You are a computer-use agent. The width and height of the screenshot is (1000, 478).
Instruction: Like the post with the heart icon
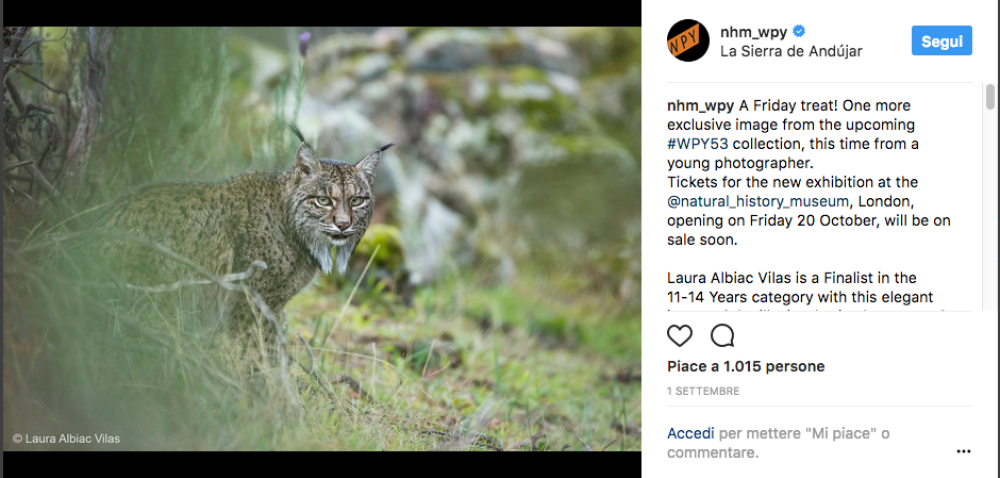pyautogui.click(x=680, y=336)
